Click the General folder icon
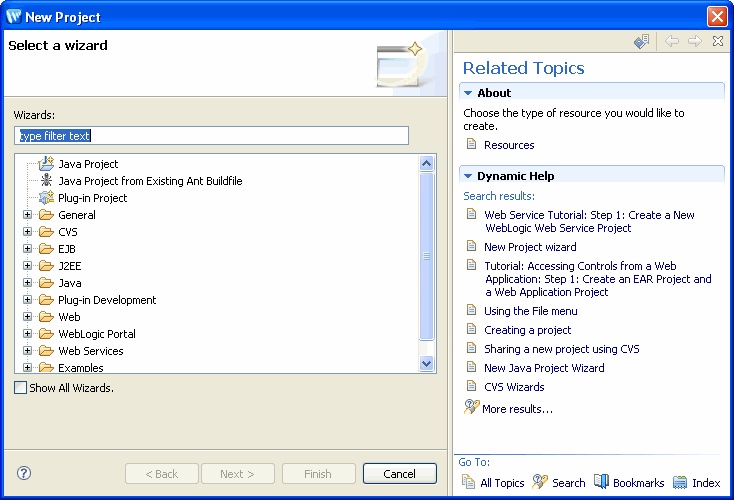The width and height of the screenshot is (734, 500). pos(46,215)
